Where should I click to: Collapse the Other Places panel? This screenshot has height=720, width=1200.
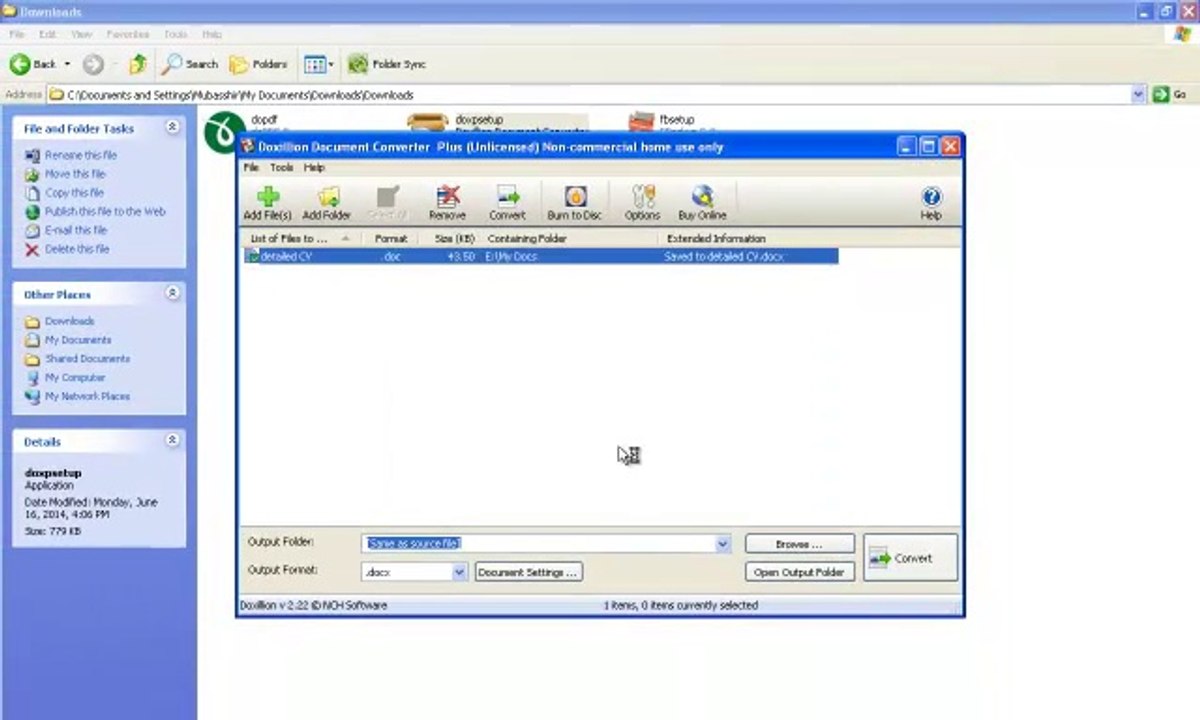point(172,294)
